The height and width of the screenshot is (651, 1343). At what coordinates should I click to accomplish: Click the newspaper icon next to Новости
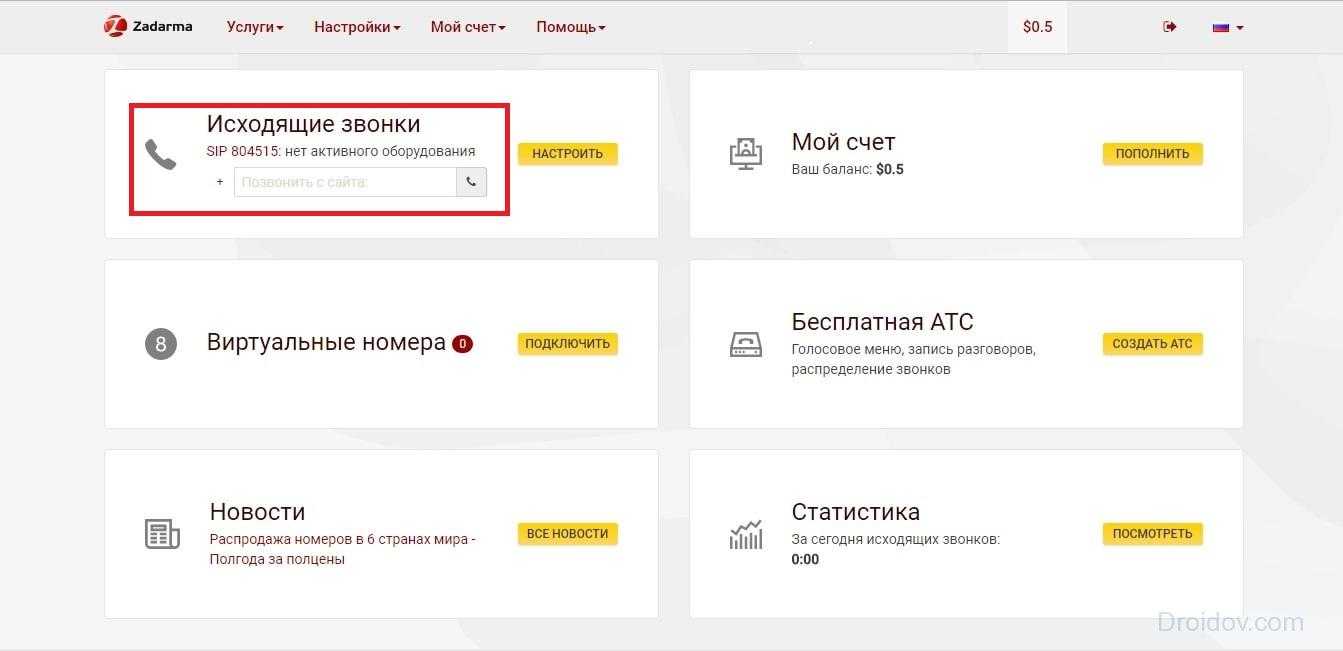pos(161,534)
